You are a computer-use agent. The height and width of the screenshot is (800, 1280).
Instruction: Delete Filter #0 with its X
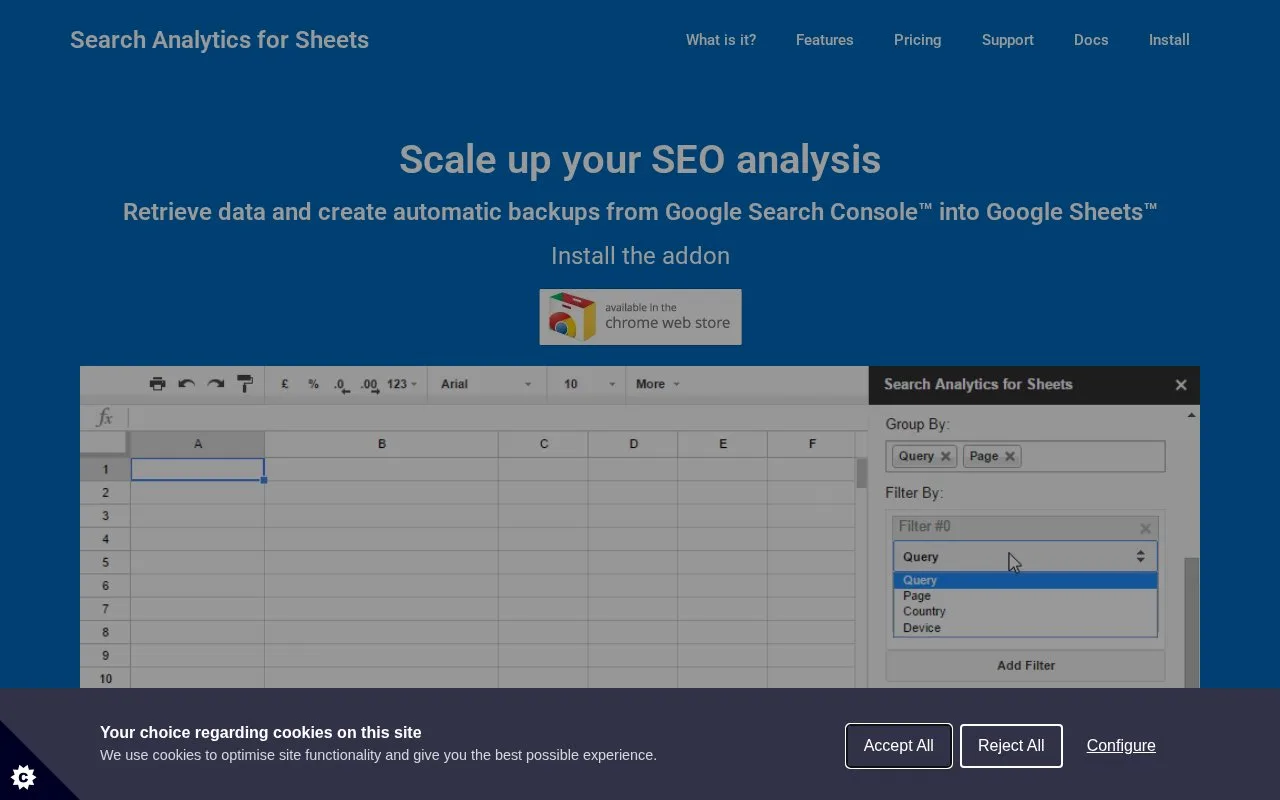[1145, 527]
